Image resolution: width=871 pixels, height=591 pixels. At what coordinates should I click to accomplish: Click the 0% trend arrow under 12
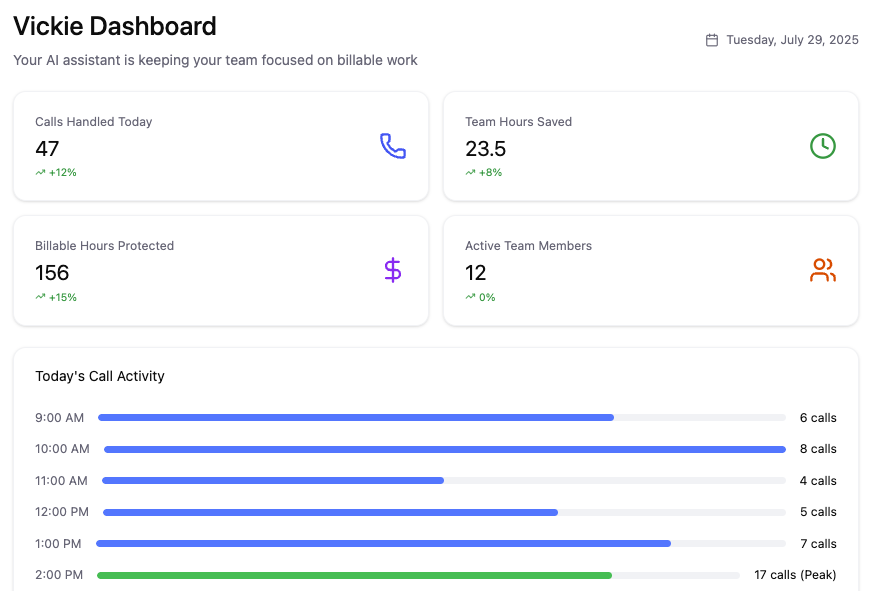(470, 297)
